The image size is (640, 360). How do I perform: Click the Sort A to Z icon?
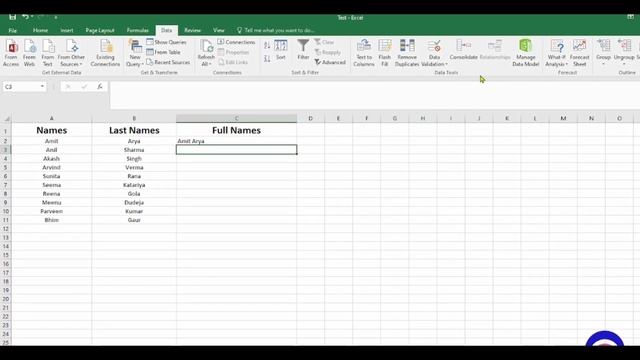coord(267,45)
